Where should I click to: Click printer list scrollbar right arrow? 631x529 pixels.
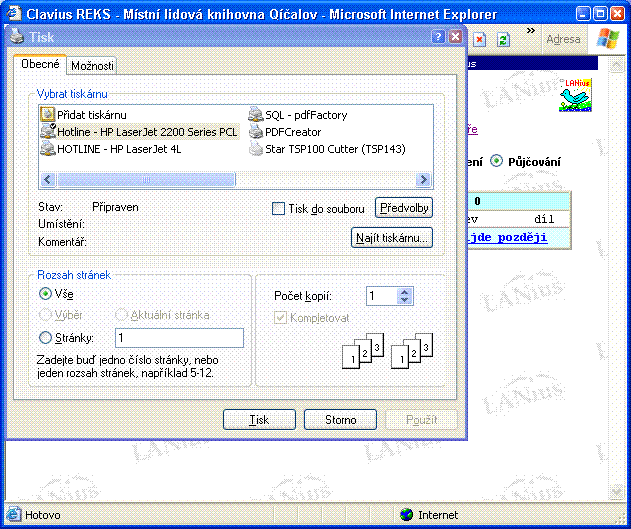click(423, 179)
